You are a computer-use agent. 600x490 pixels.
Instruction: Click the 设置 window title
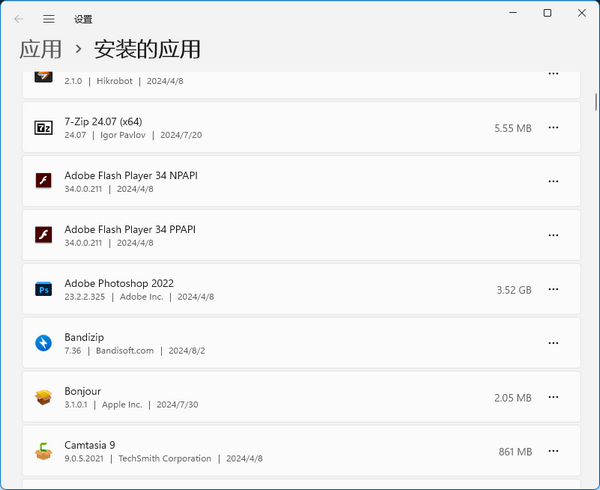[x=83, y=19]
